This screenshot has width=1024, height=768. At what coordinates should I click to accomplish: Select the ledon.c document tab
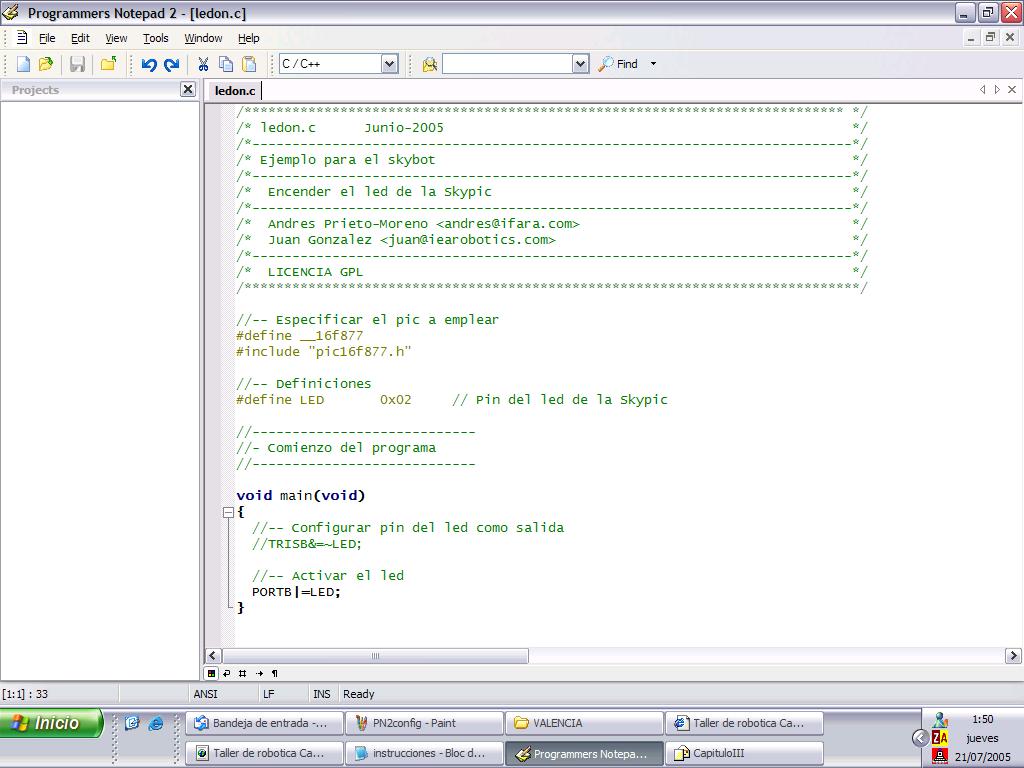(x=235, y=90)
